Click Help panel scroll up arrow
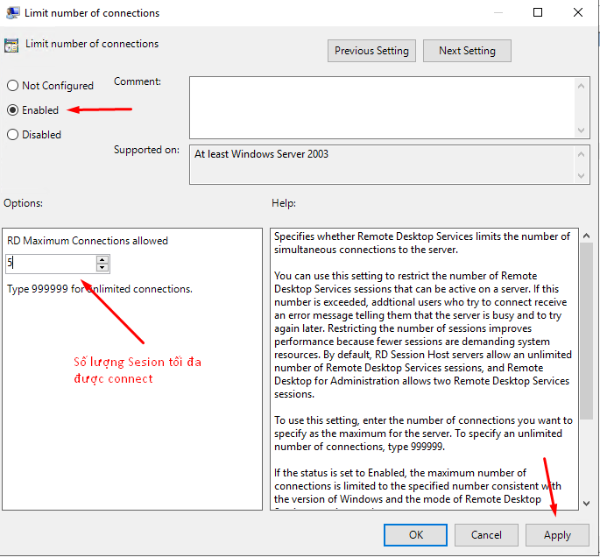 (x=586, y=236)
